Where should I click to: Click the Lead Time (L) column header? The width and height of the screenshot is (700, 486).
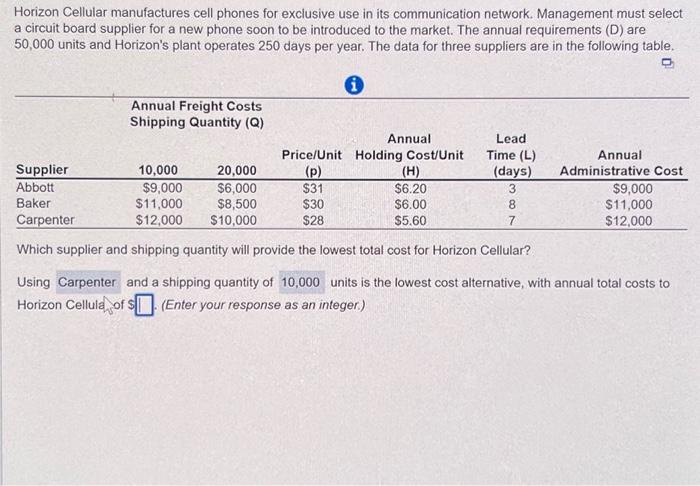[512, 155]
